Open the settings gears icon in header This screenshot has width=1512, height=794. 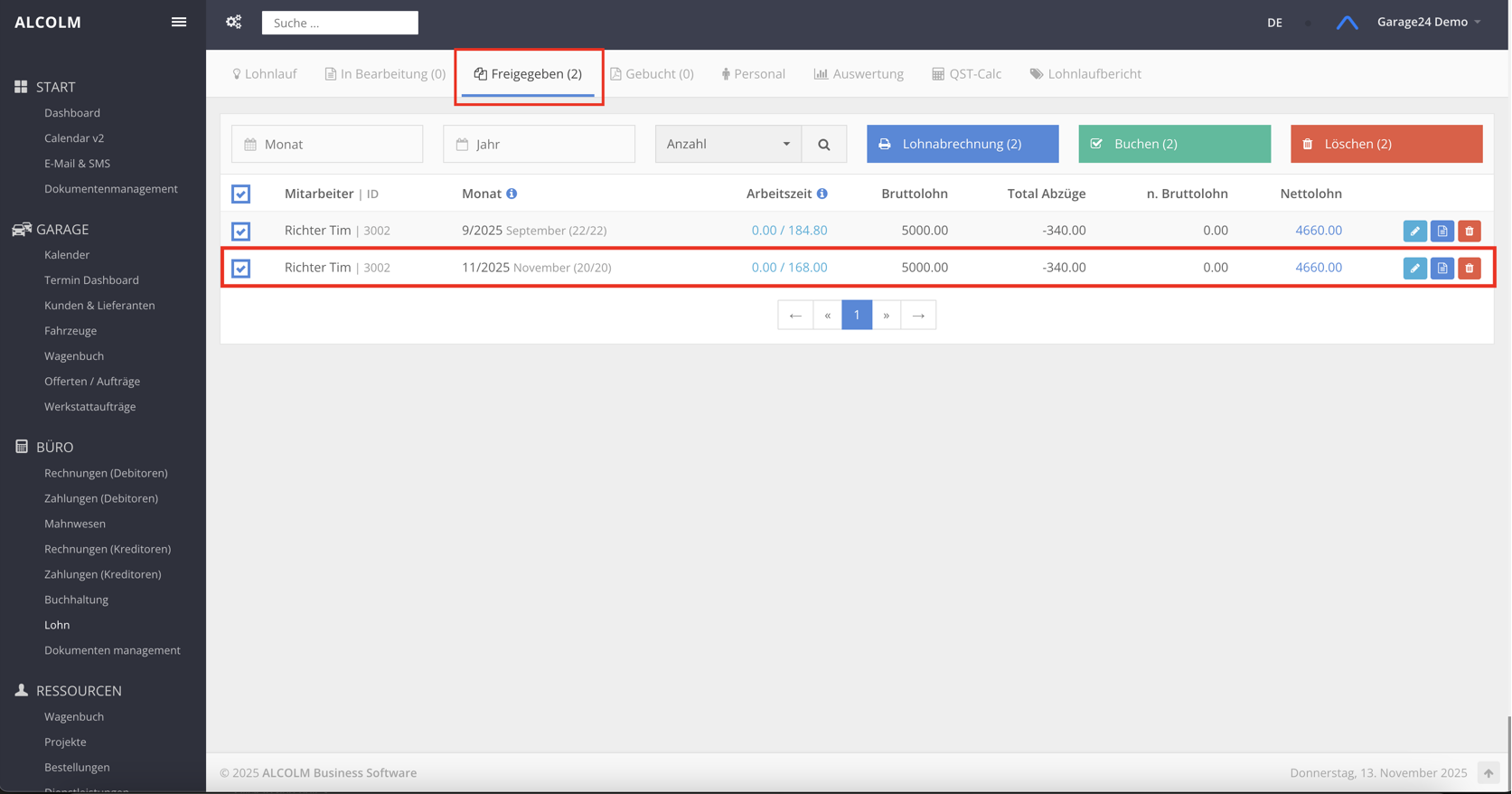pyautogui.click(x=234, y=22)
